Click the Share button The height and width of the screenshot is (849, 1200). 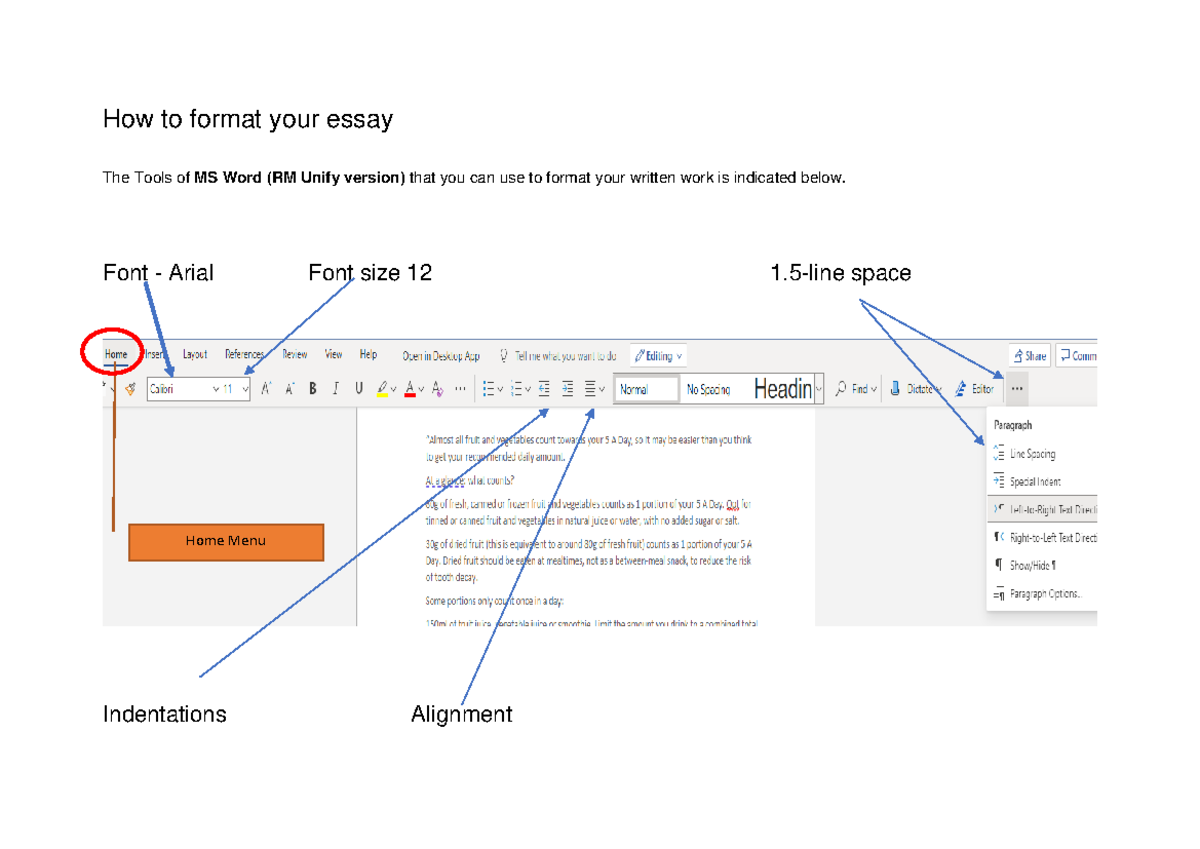click(x=1030, y=355)
